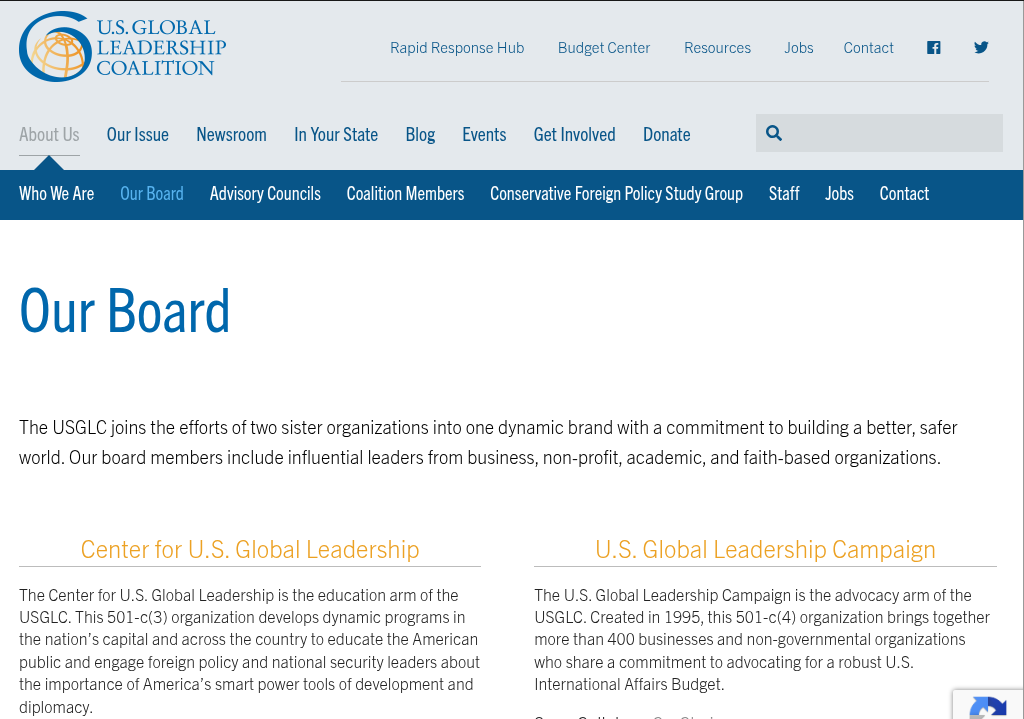The height and width of the screenshot is (719, 1024).
Task: Click the 501-c(4) advocacy arm paragraph
Action: tap(762, 639)
